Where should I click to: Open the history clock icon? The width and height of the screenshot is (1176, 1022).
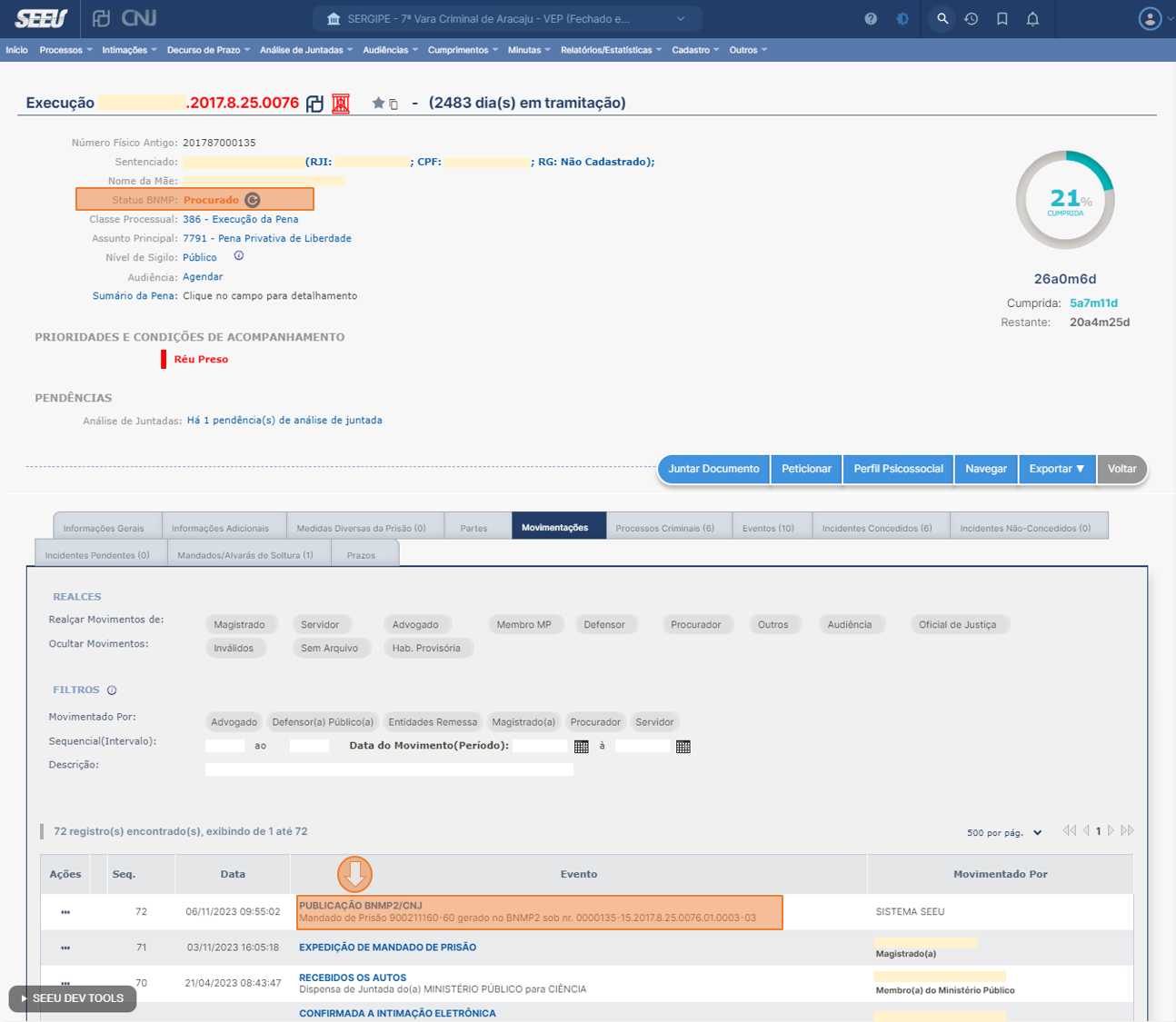click(x=972, y=19)
